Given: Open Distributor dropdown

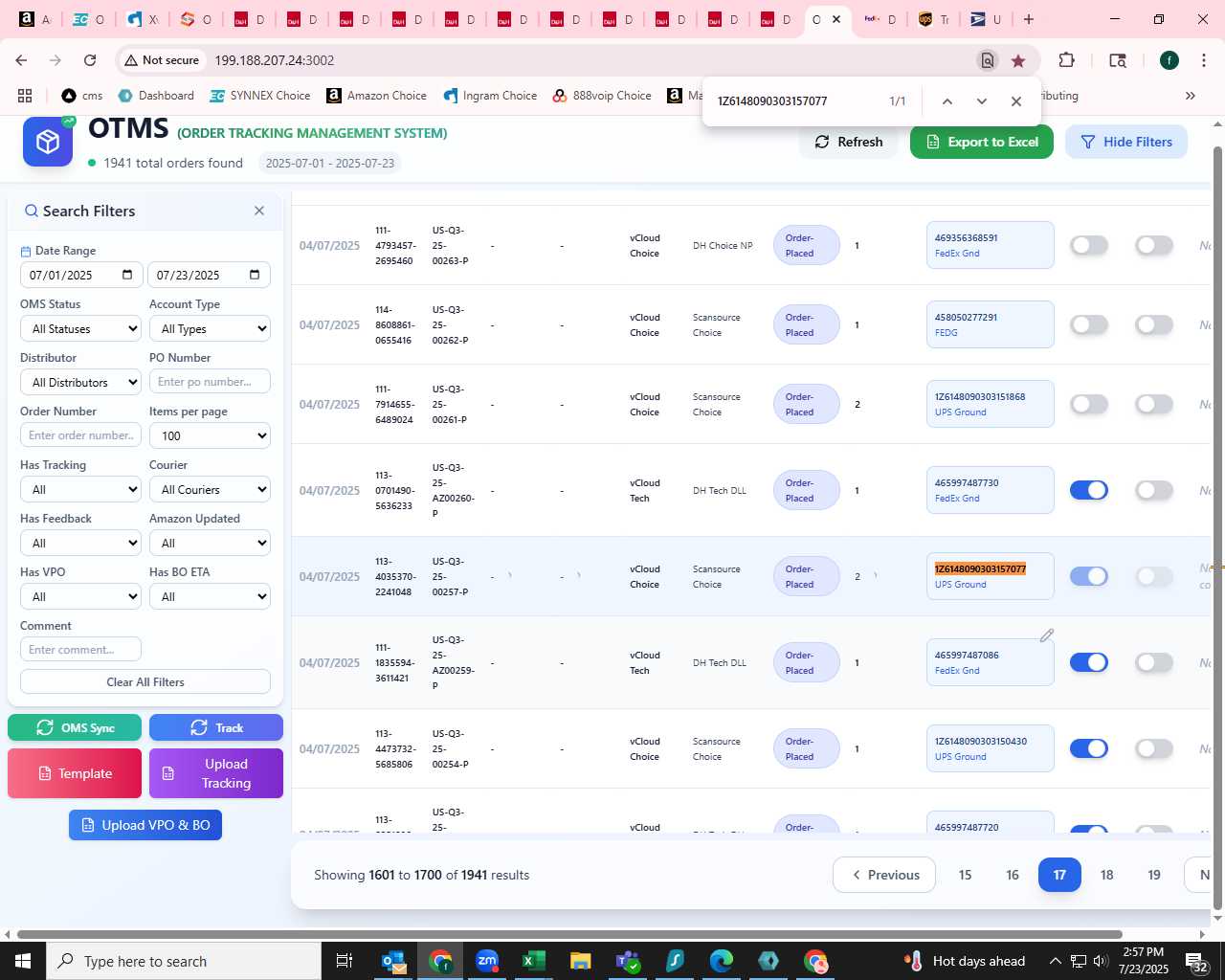Looking at the screenshot, I should [x=81, y=382].
